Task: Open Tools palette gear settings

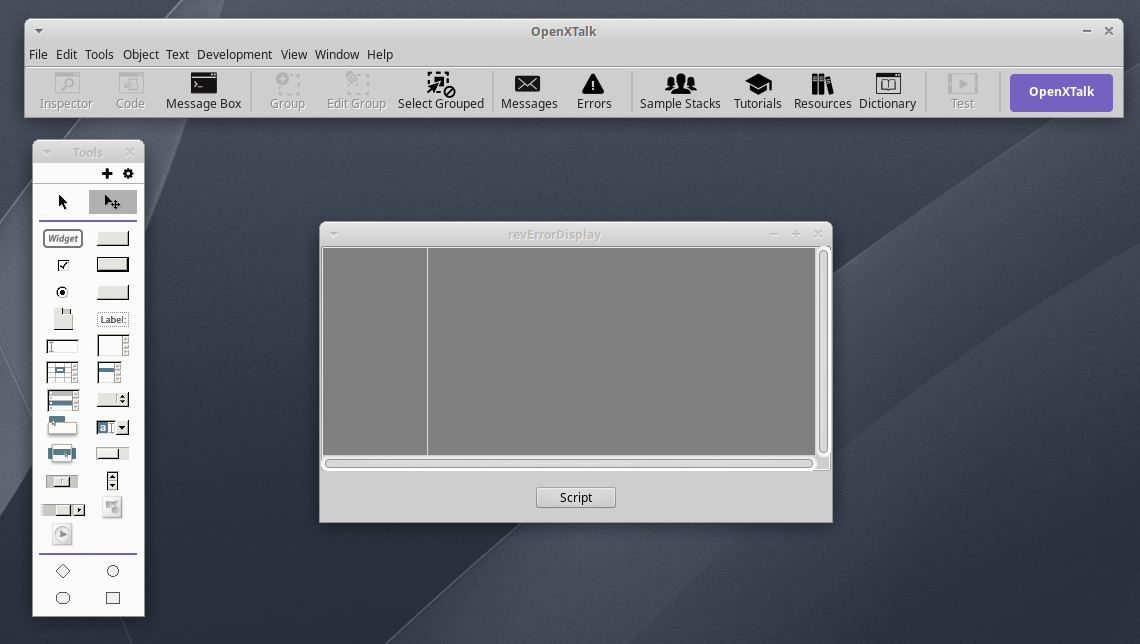Action: coord(129,174)
